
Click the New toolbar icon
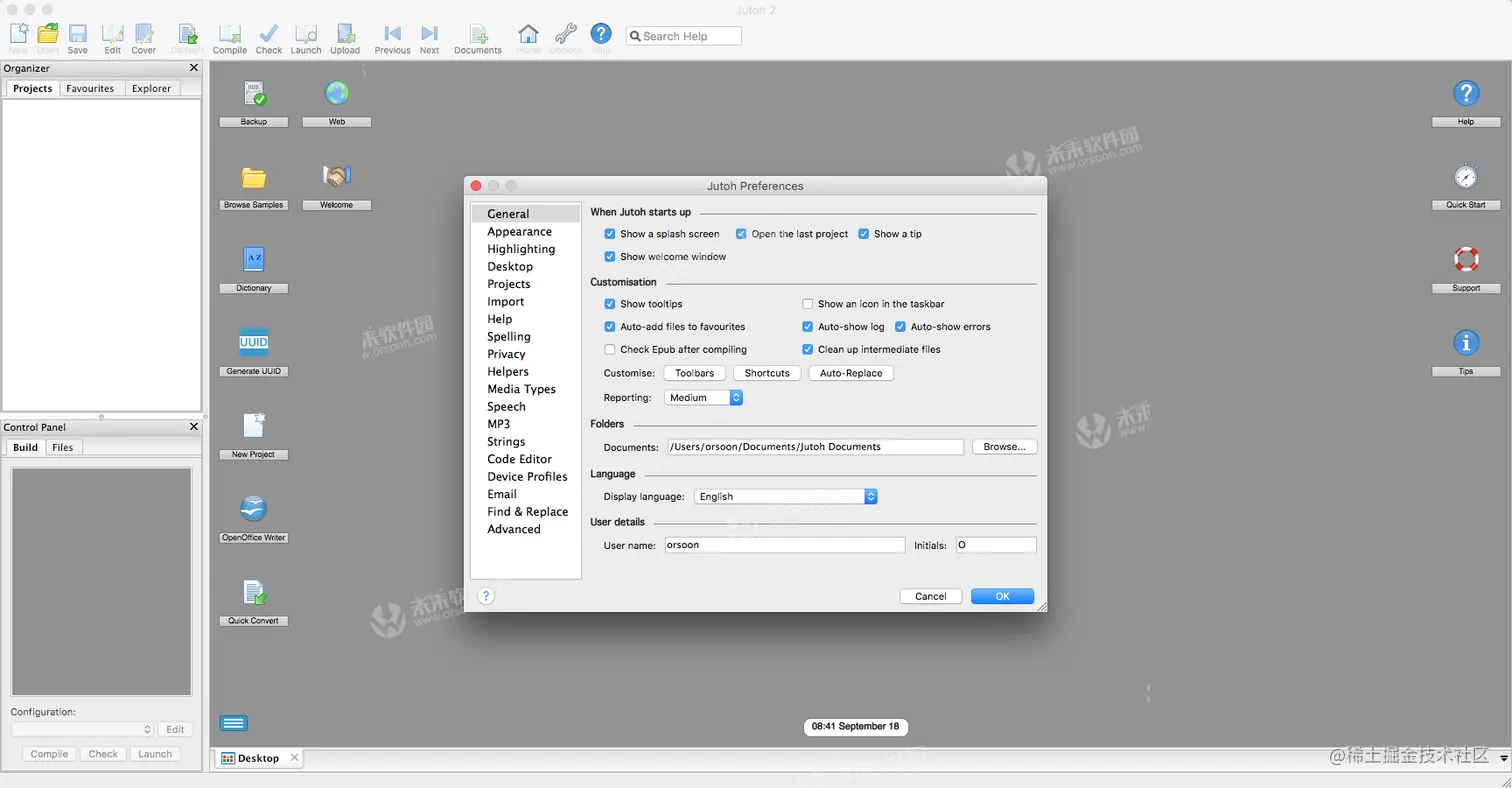[18, 35]
